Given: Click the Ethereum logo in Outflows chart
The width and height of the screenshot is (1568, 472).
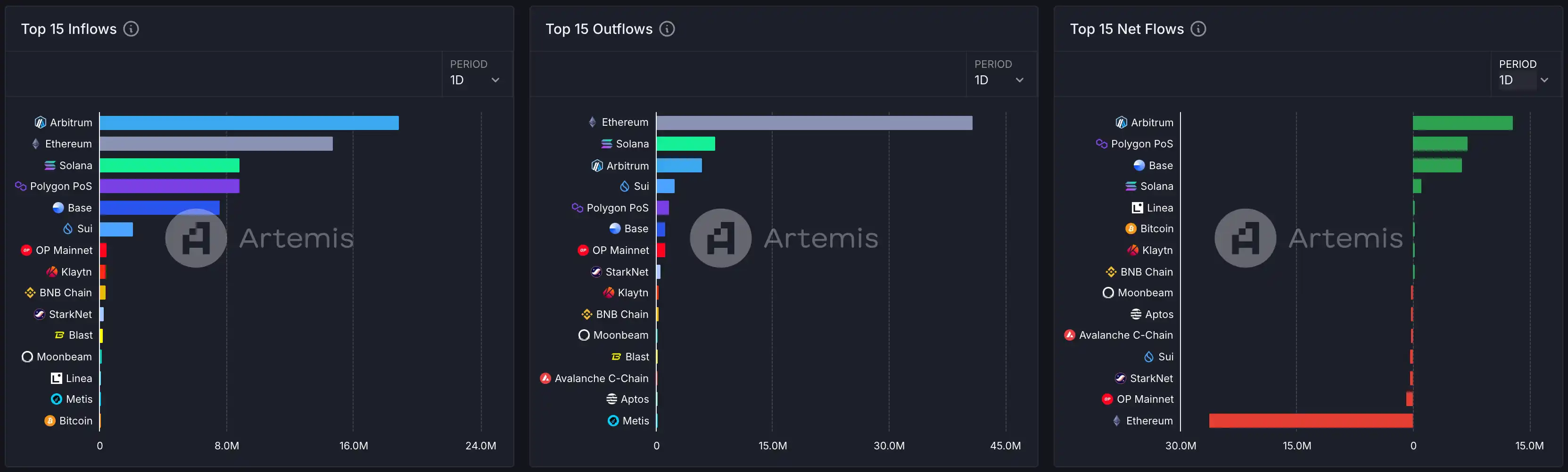Looking at the screenshot, I should [x=592, y=122].
